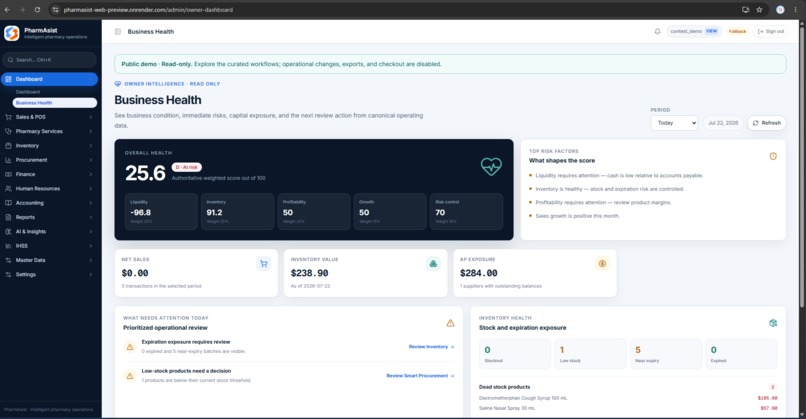The image size is (806, 419).
Task: Click the Pharmacy Services icon
Action: (x=8, y=132)
